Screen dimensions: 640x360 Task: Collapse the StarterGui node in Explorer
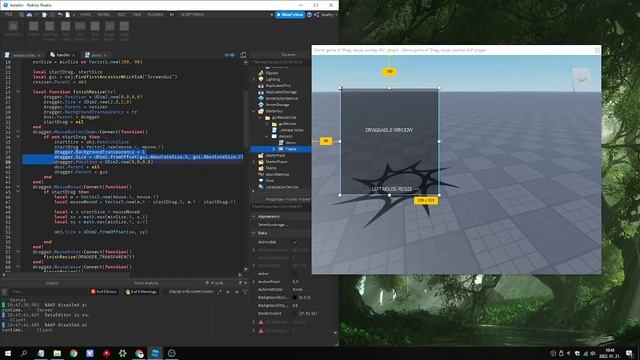click(x=253, y=111)
